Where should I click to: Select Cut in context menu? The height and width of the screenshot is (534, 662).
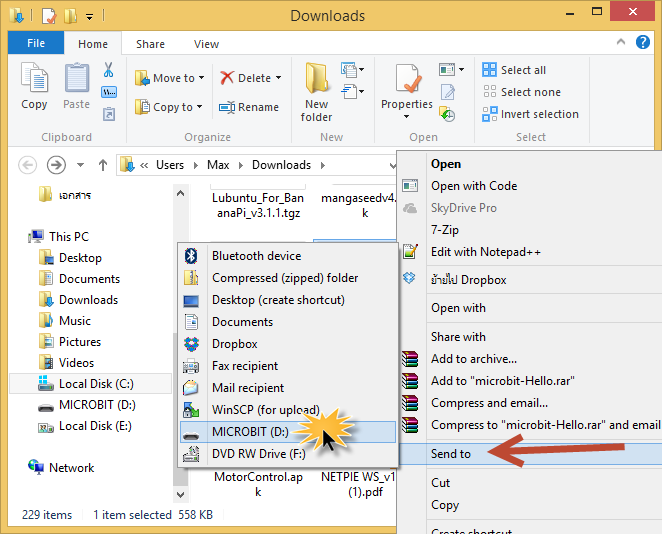(x=530, y=482)
